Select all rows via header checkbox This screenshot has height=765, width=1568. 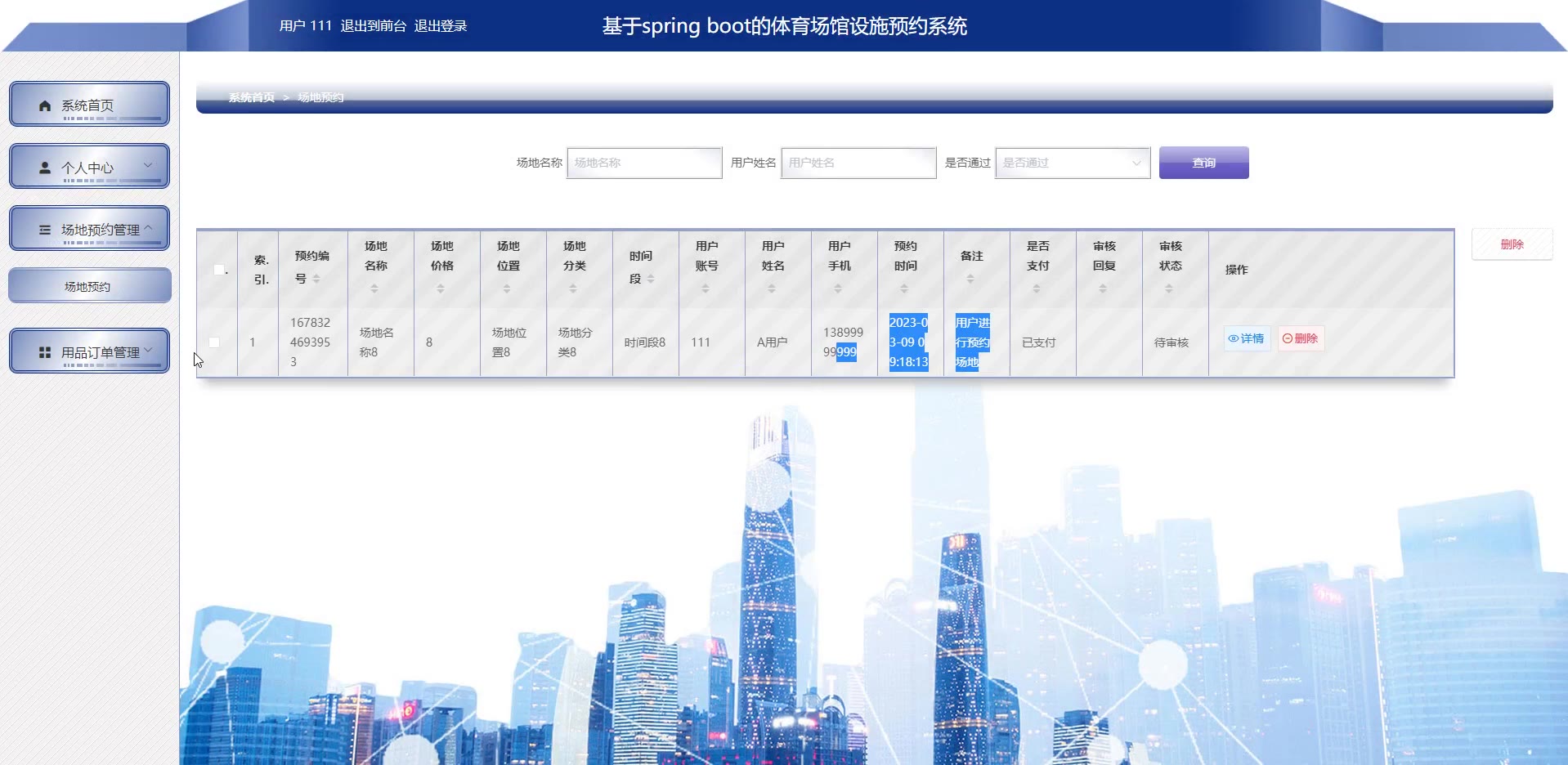(218, 270)
